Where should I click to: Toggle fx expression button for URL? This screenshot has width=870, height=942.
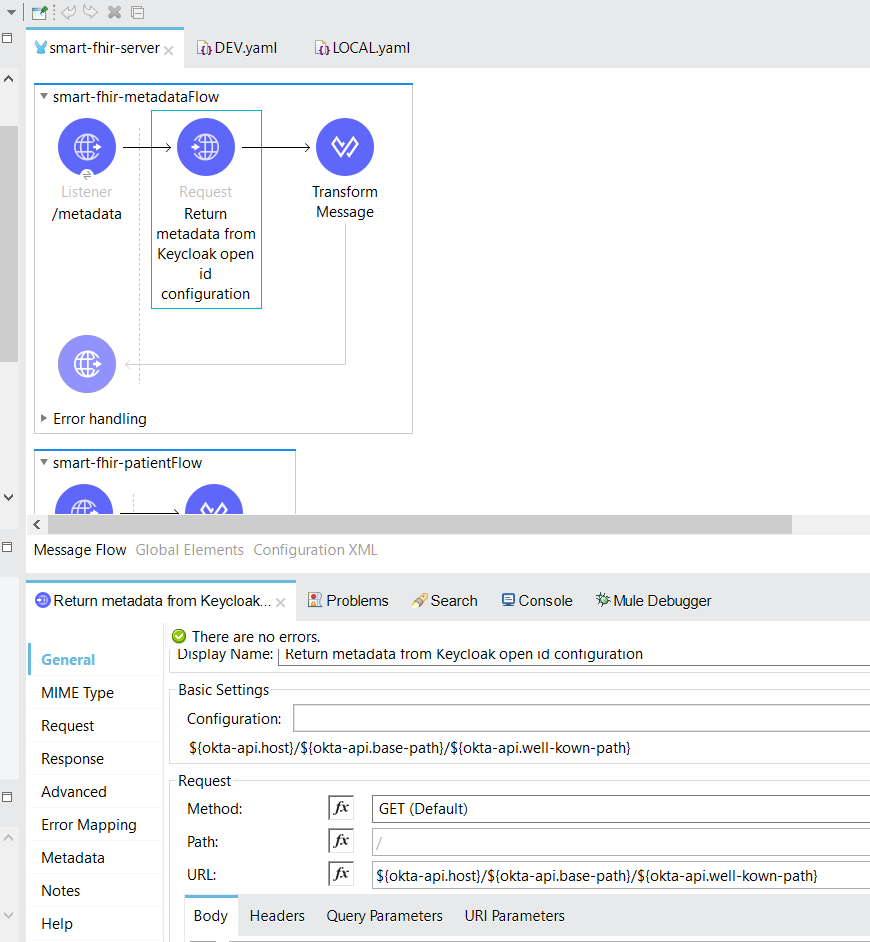point(341,874)
